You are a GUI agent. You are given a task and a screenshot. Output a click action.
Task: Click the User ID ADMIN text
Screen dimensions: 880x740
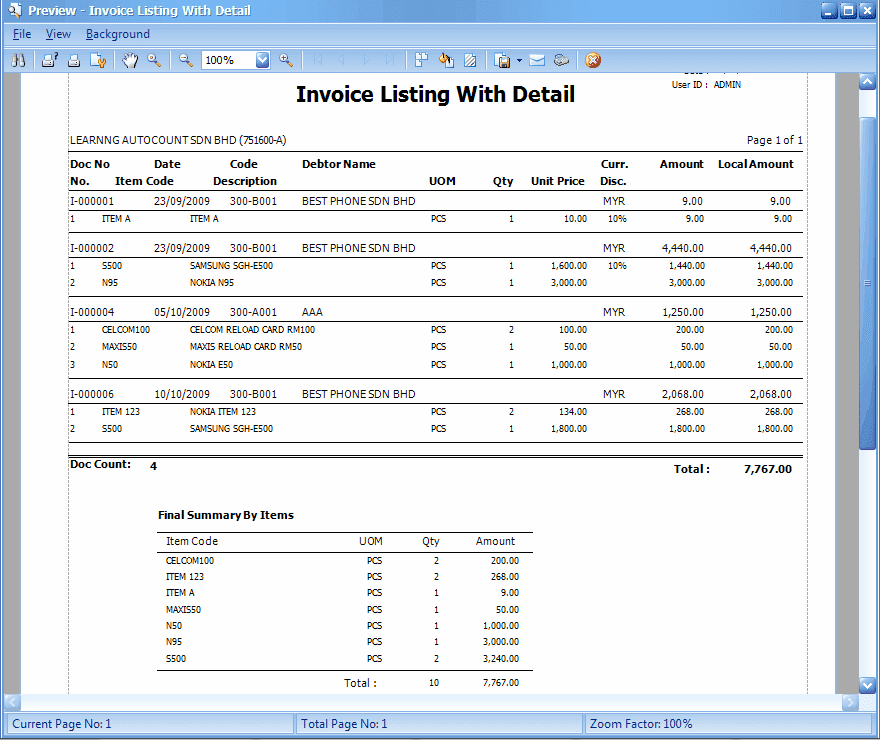(706, 85)
